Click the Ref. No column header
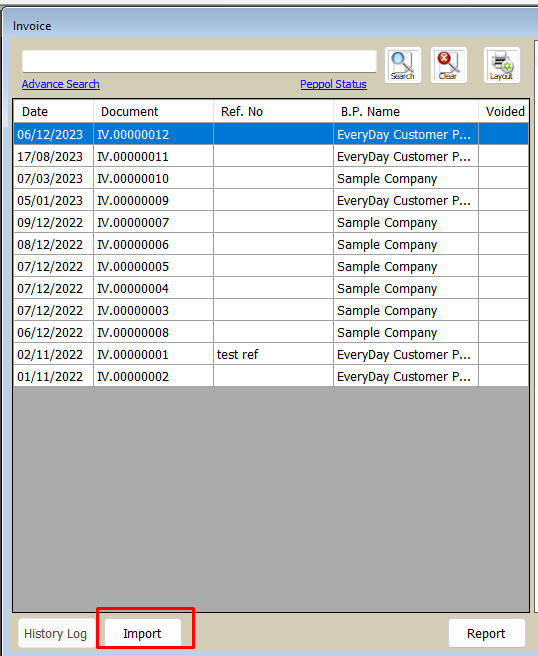 coord(274,112)
